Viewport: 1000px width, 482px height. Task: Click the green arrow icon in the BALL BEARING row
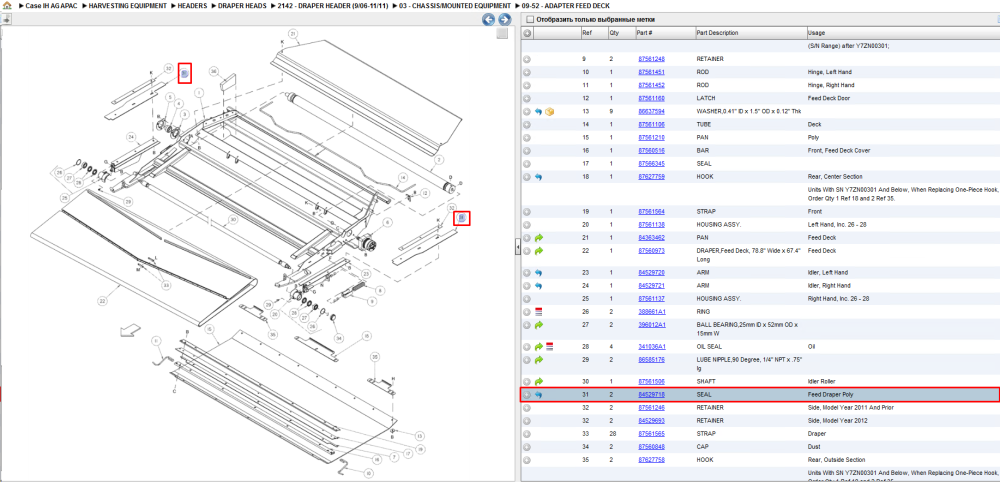[x=539, y=325]
